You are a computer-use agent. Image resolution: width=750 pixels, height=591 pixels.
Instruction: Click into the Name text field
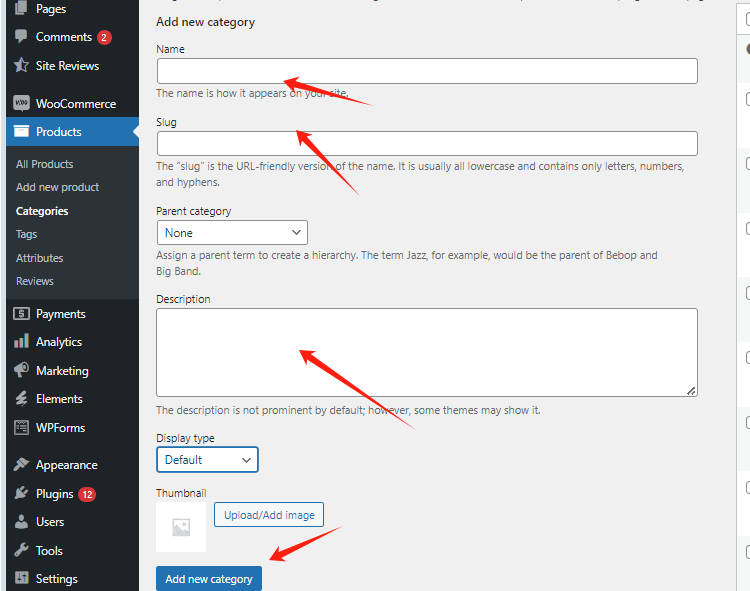(426, 71)
